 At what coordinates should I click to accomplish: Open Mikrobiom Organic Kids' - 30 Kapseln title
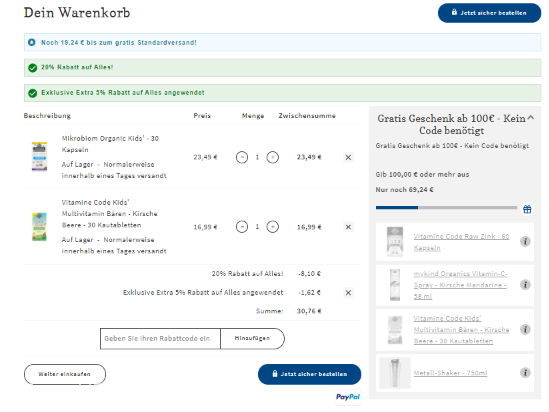click(x=110, y=144)
